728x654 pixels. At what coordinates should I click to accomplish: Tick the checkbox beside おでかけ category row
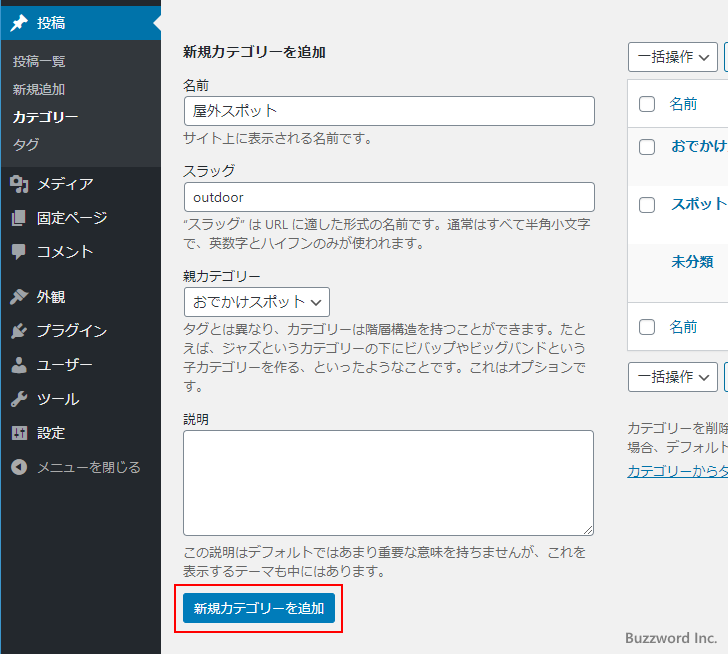pyautogui.click(x=647, y=146)
